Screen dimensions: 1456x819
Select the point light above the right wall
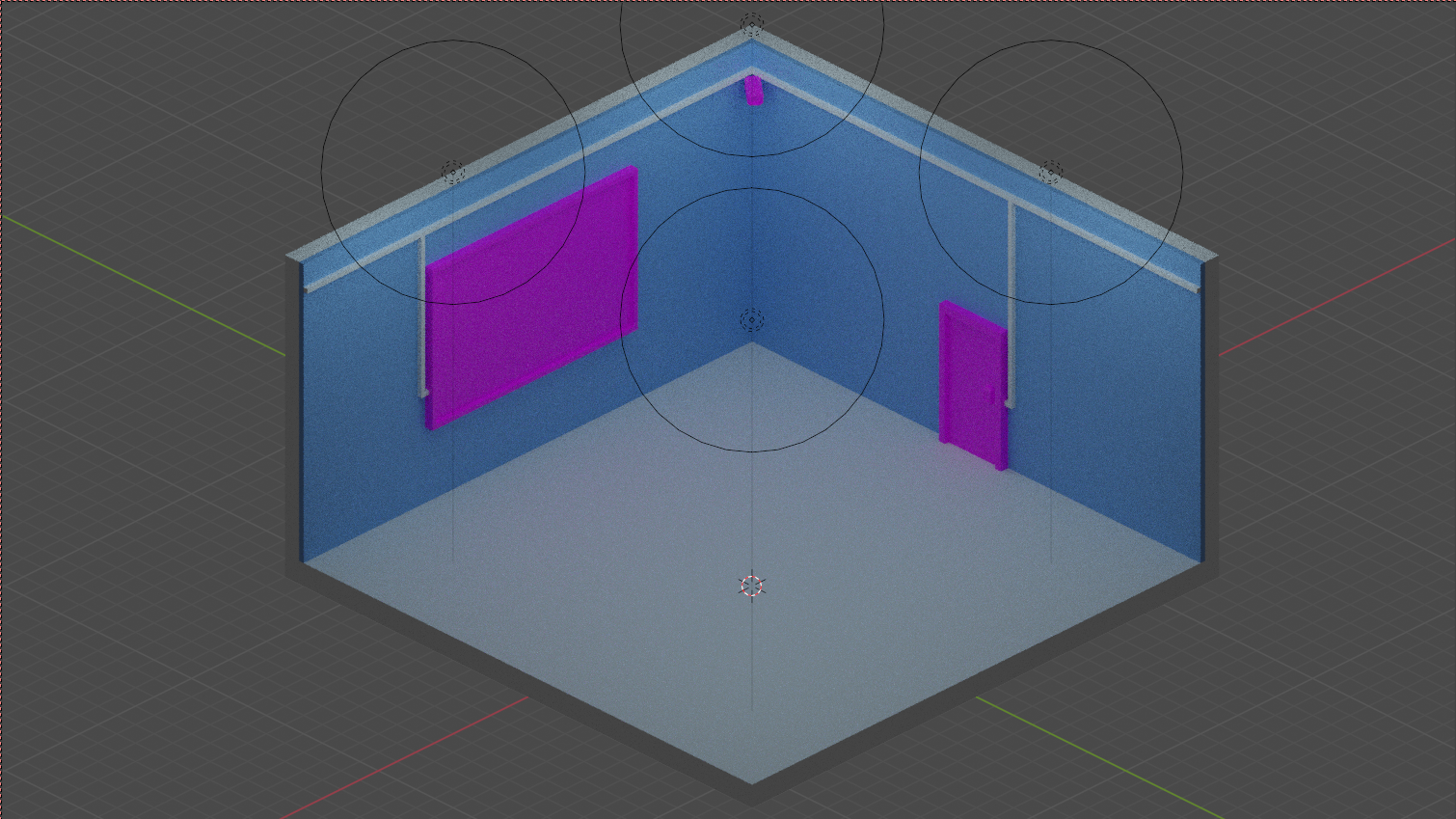coord(1051,173)
